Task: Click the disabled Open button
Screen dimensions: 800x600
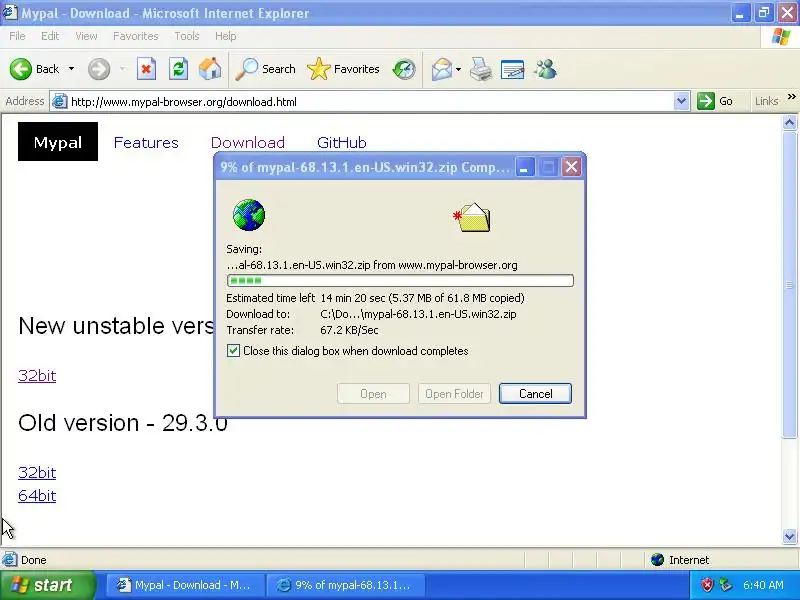Action: 373,393
